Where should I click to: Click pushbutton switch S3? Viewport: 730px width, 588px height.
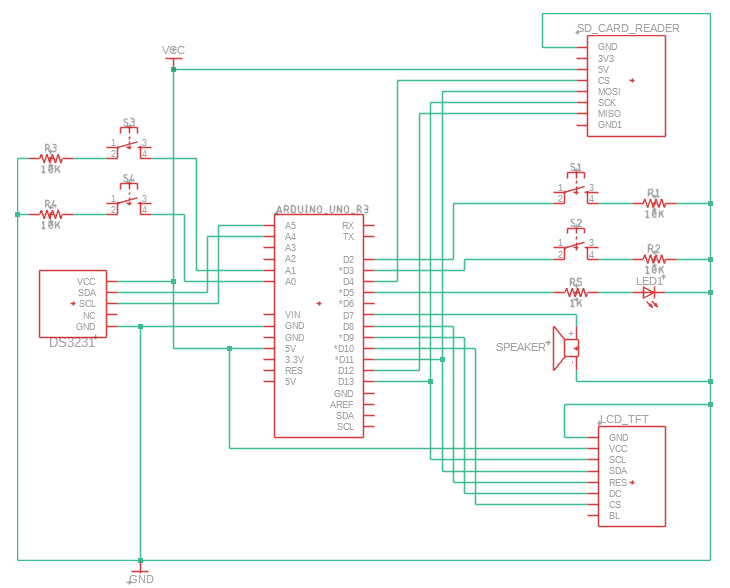[129, 143]
